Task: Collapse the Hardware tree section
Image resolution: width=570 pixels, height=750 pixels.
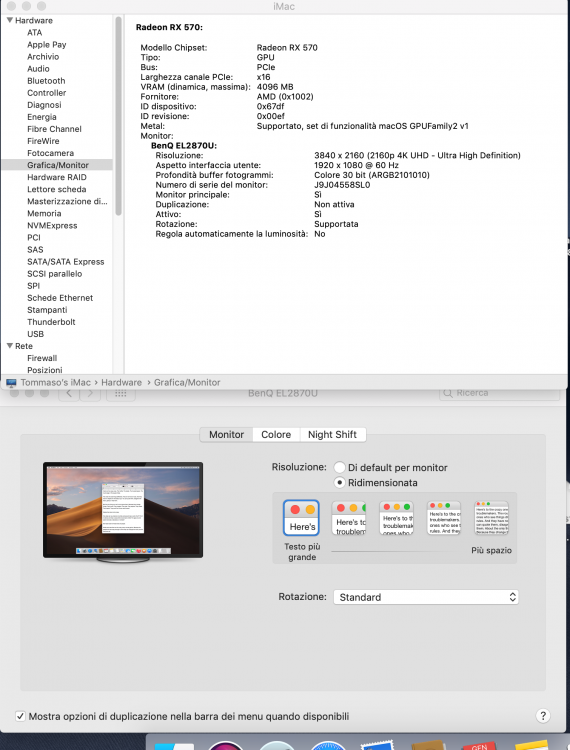Action: point(10,20)
